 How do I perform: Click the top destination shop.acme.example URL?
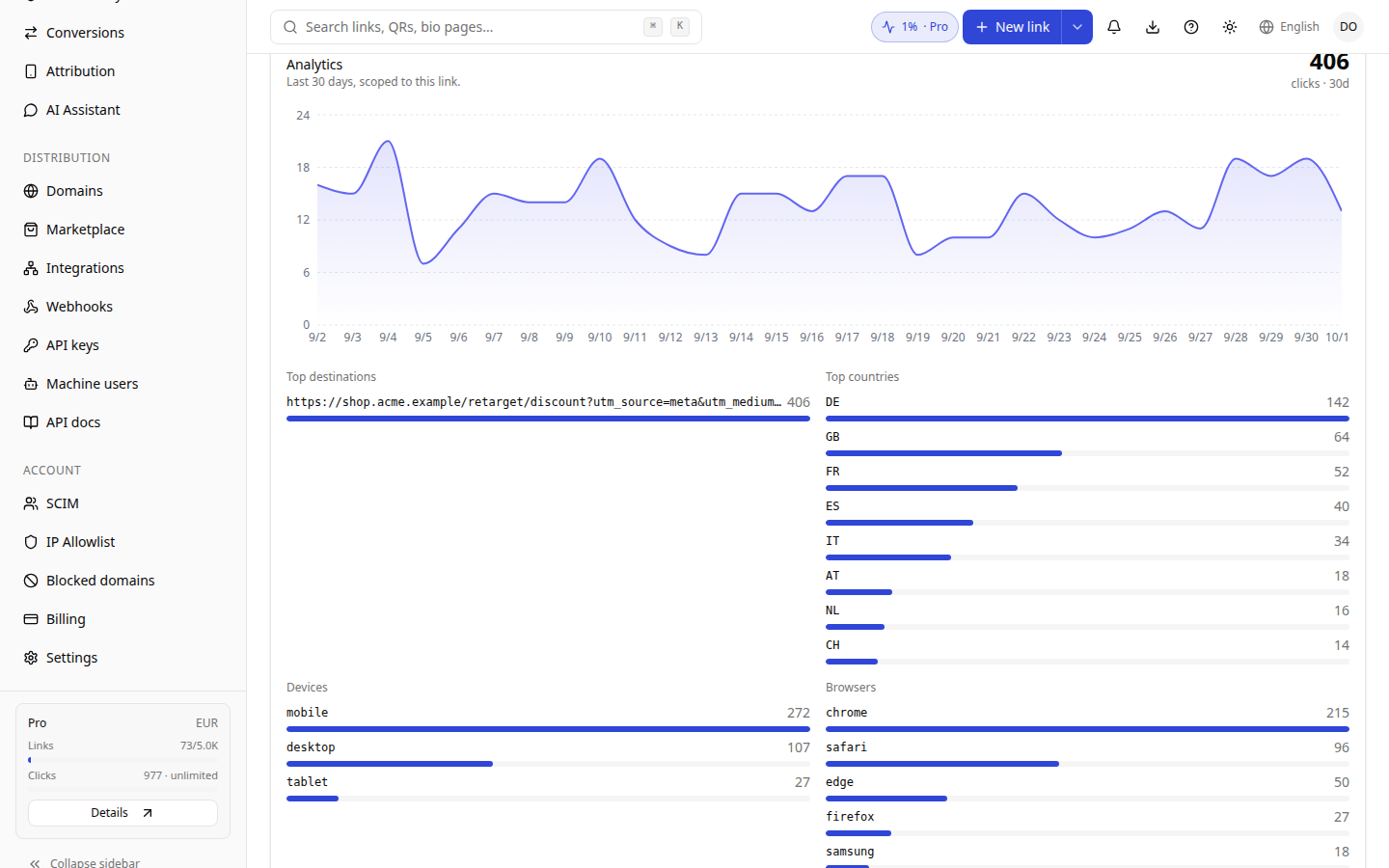coord(533,402)
